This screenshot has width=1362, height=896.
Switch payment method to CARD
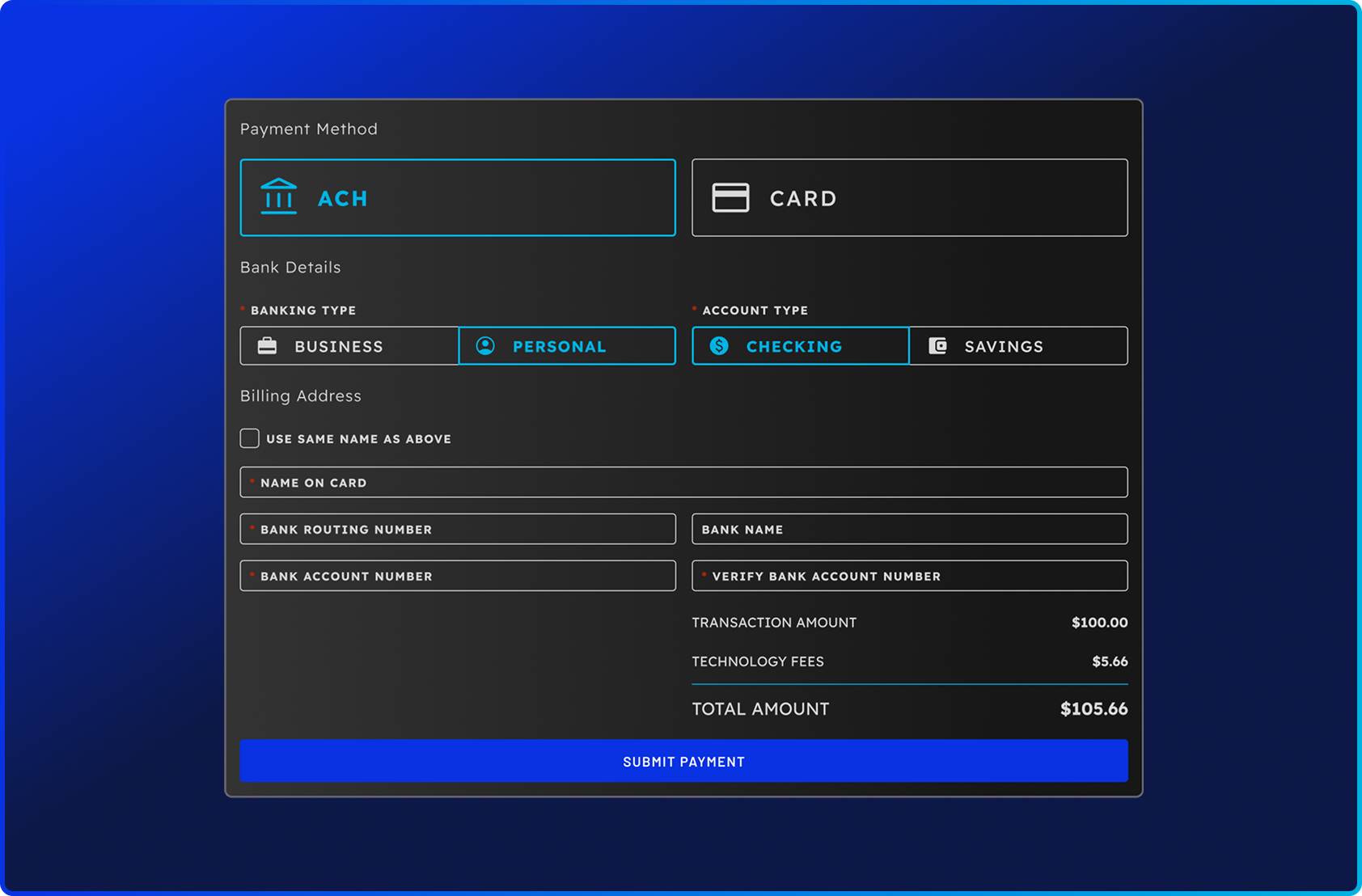(x=909, y=198)
